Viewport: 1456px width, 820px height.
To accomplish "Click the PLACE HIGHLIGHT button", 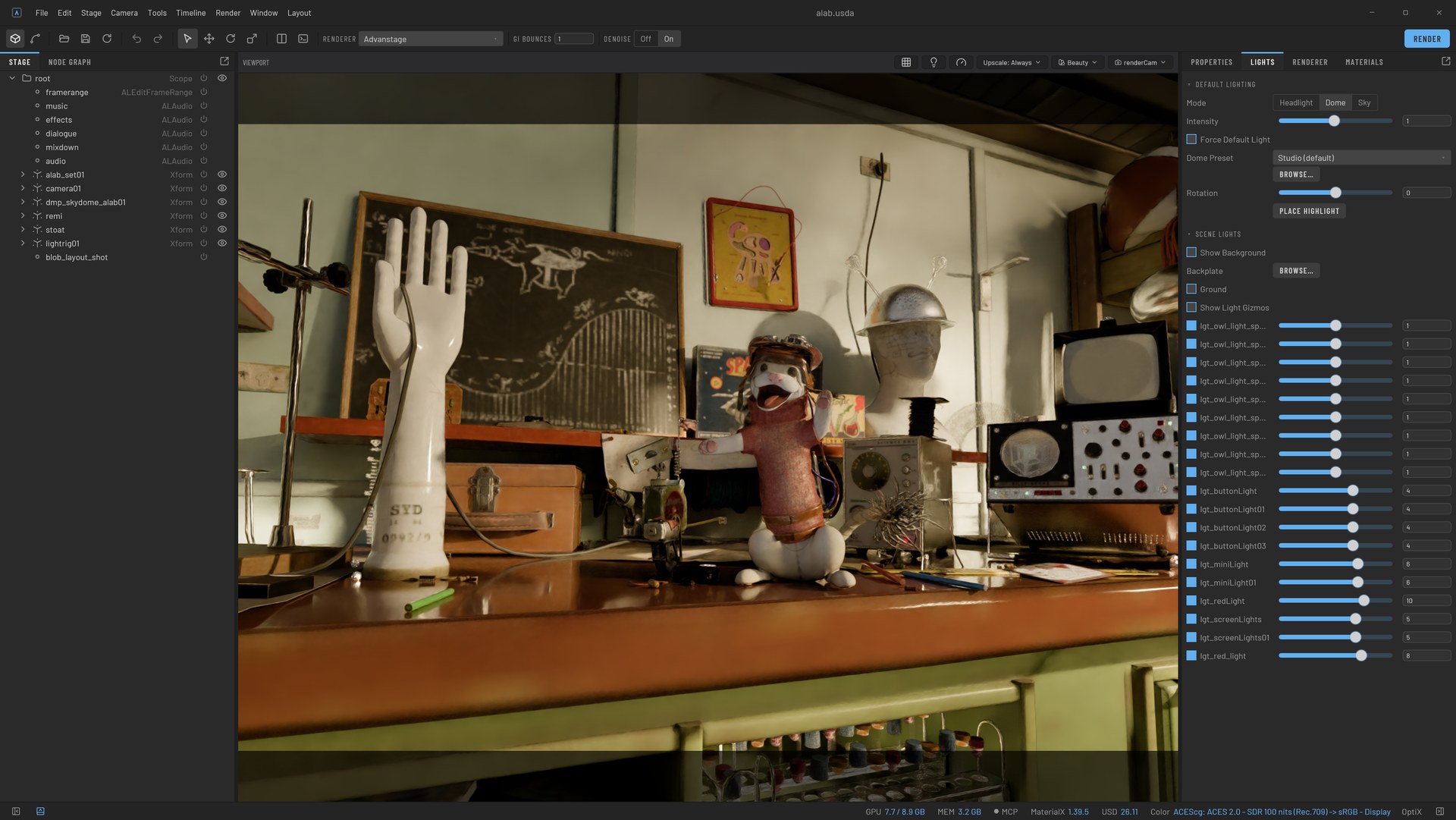I will pyautogui.click(x=1309, y=211).
